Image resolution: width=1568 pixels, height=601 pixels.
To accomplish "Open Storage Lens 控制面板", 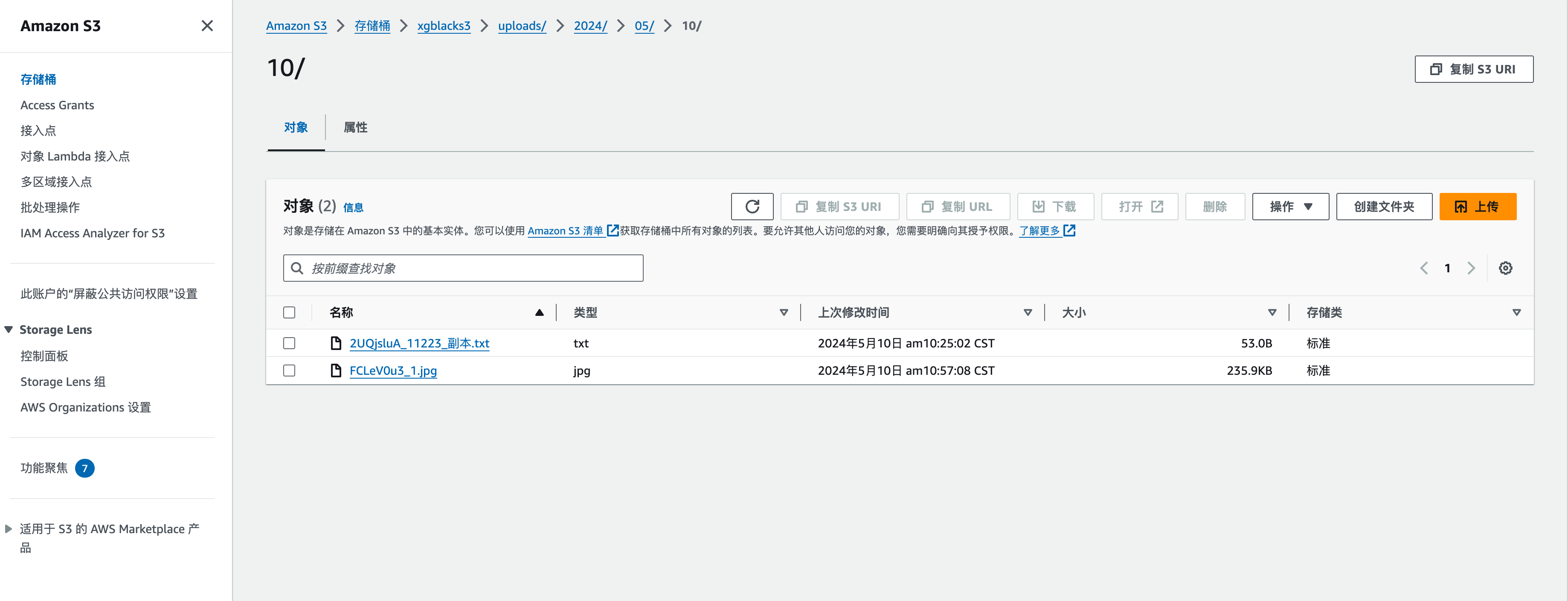I will [x=44, y=356].
